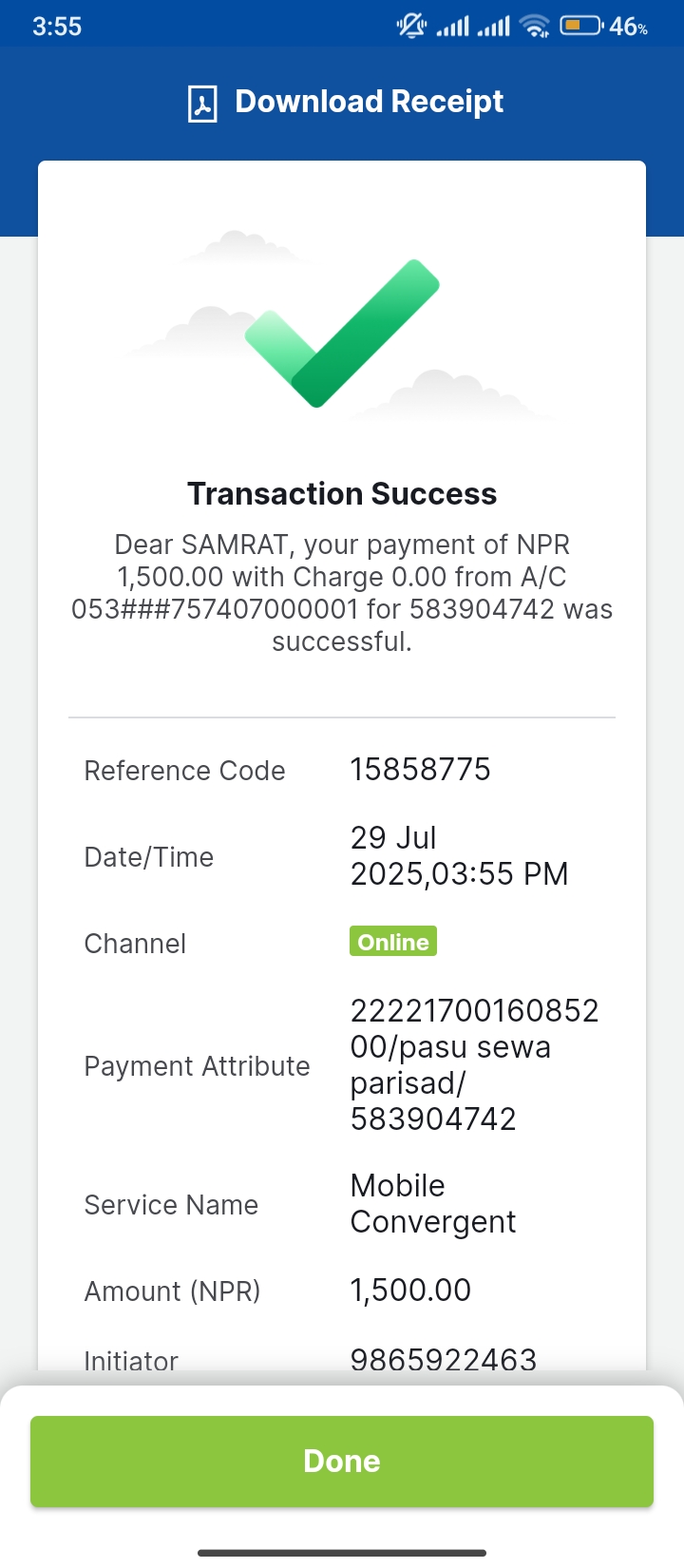
Task: Tap the bottom navigation gesture bar
Action: pos(342,1553)
